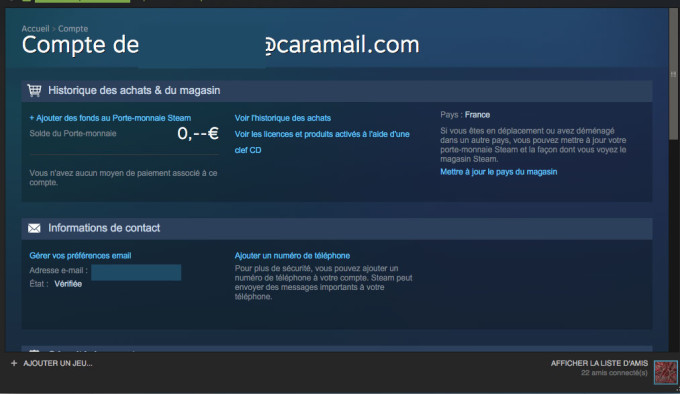Go to Accueil in the breadcrumb

tap(36, 29)
